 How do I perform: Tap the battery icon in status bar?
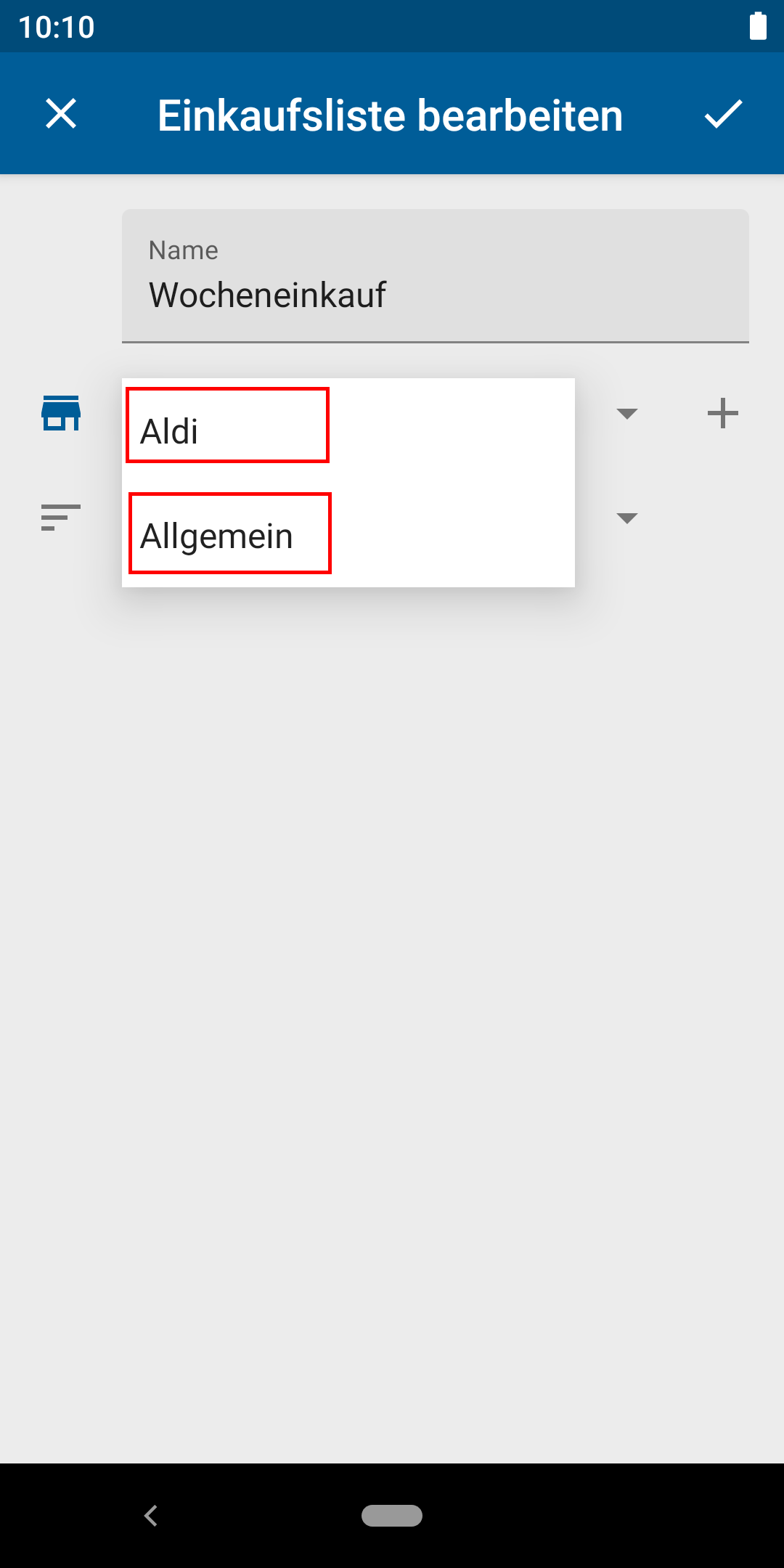[758, 26]
